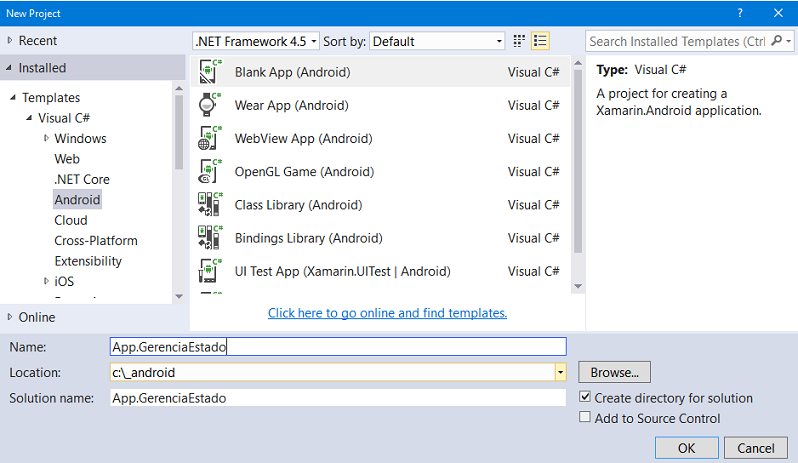
Task: Expand the iOS tree node arrow
Action: (x=46, y=281)
